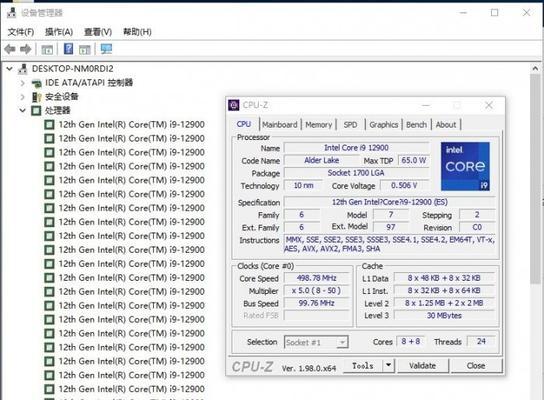The image size is (544, 400).
Task: Click the L1 Inst. cache value
Action: [444, 290]
